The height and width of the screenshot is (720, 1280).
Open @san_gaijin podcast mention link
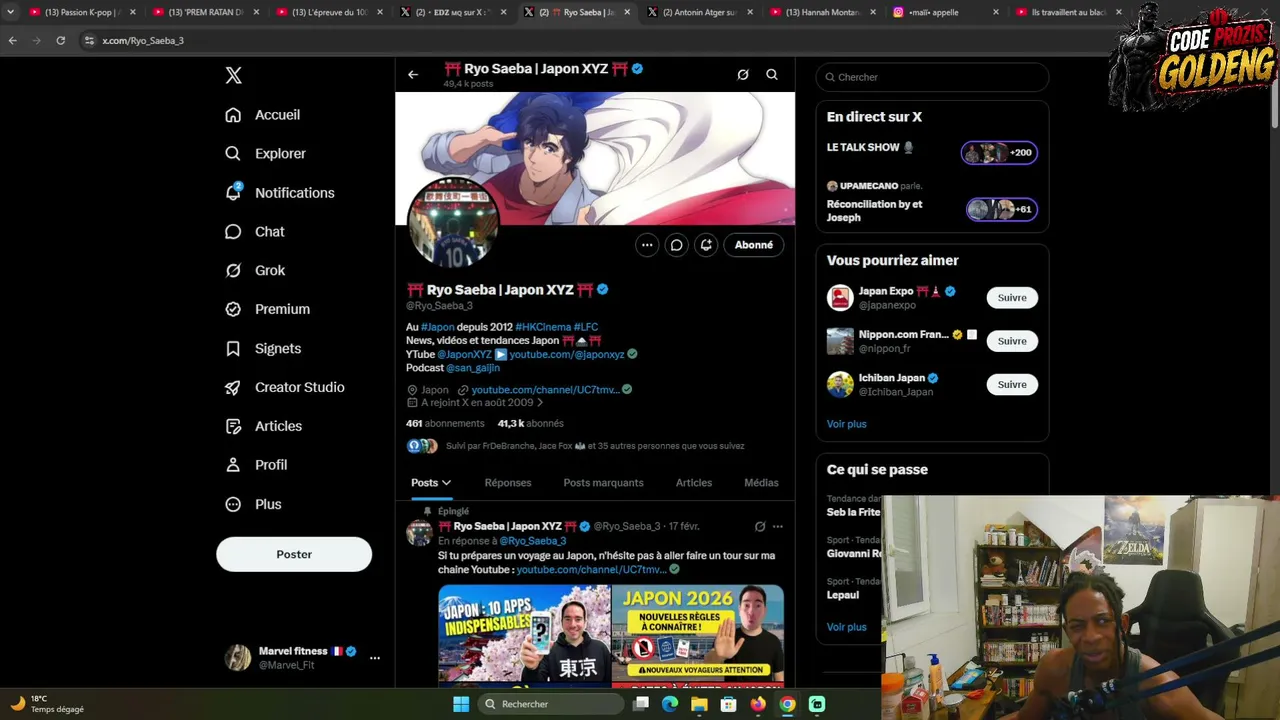point(473,368)
